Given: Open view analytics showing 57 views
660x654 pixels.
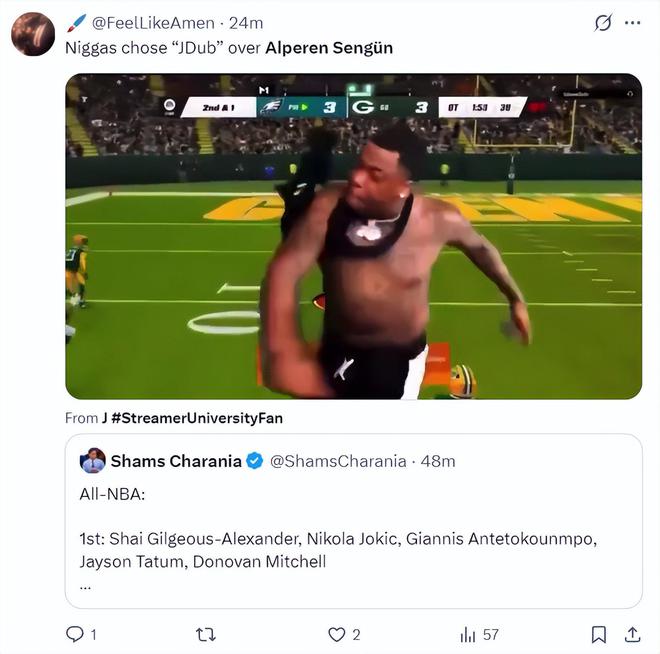Looking at the screenshot, I should [468, 634].
